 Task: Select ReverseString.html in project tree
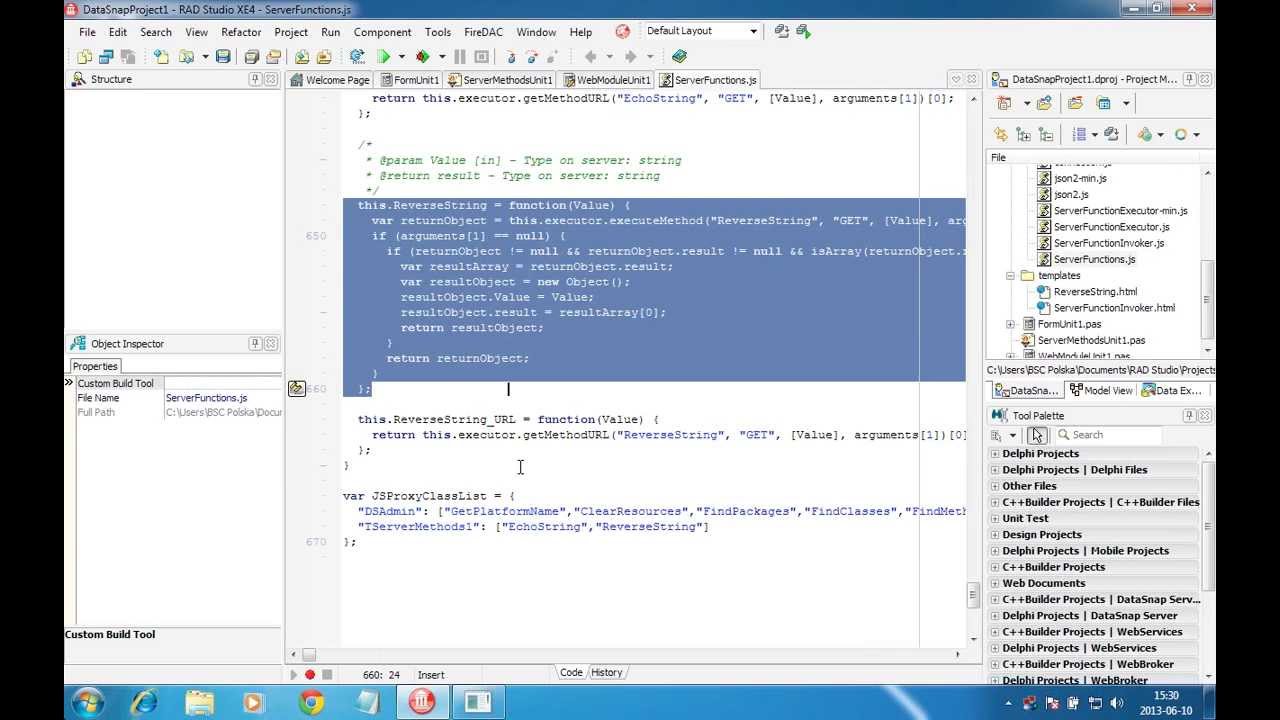[1095, 292]
